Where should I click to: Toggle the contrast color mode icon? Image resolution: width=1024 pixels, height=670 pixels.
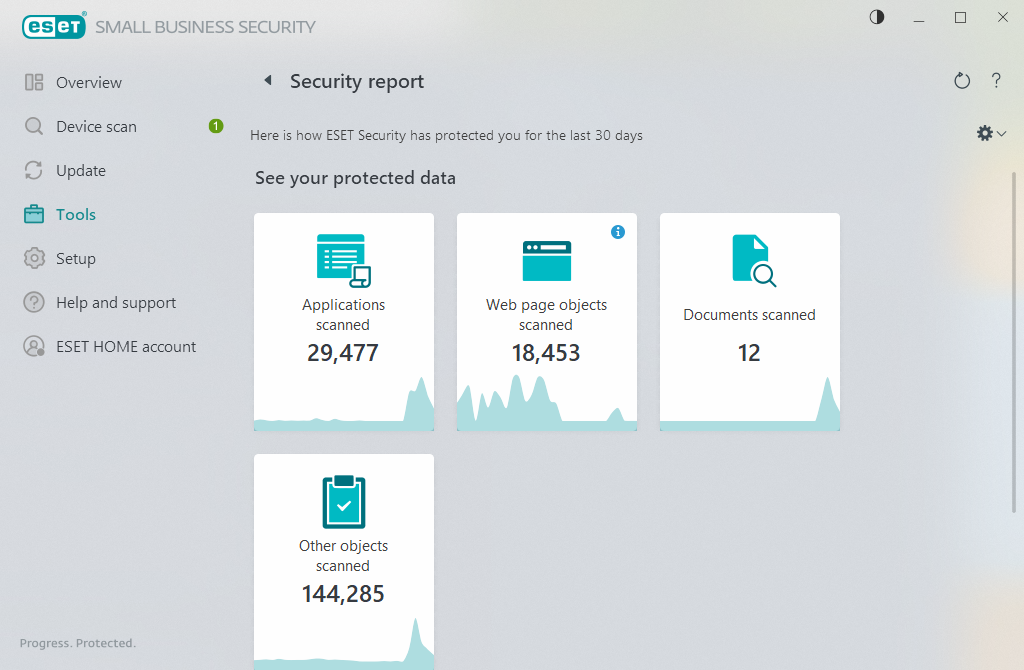click(877, 17)
